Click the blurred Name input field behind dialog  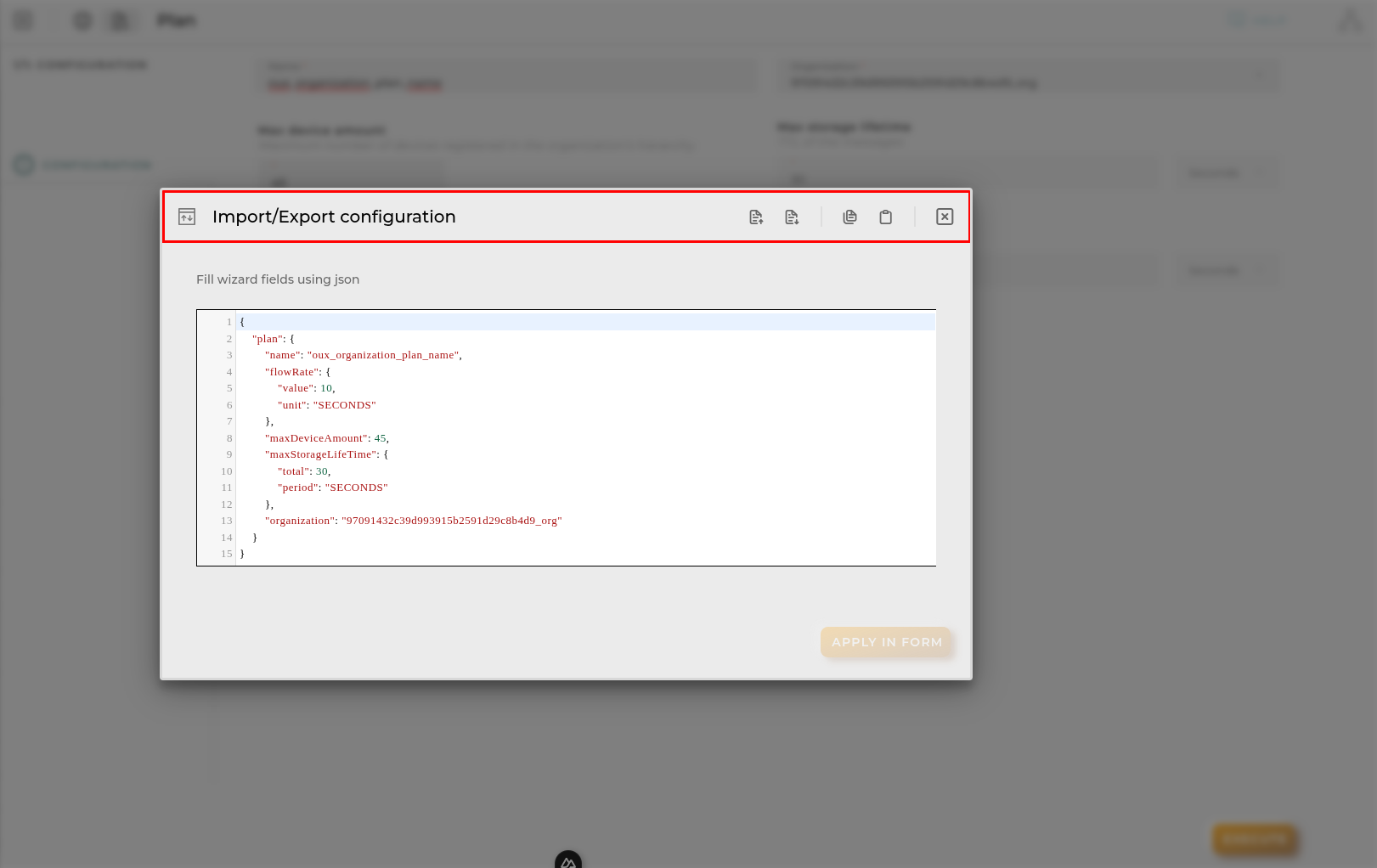tap(506, 76)
